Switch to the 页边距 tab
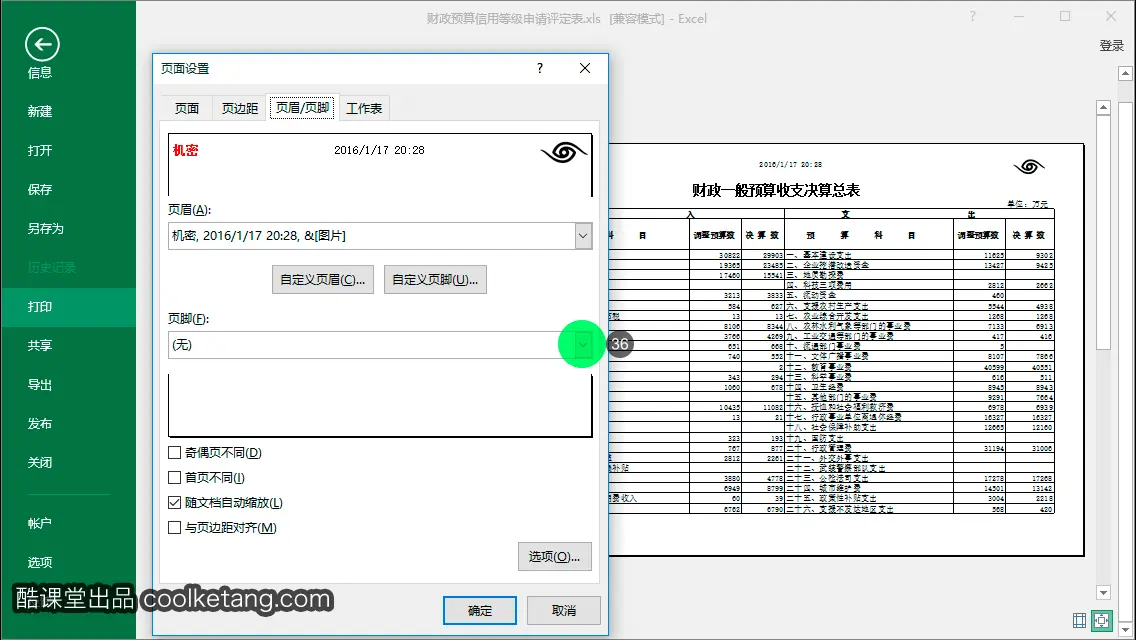Viewport: 1136px width, 640px height. point(240,108)
